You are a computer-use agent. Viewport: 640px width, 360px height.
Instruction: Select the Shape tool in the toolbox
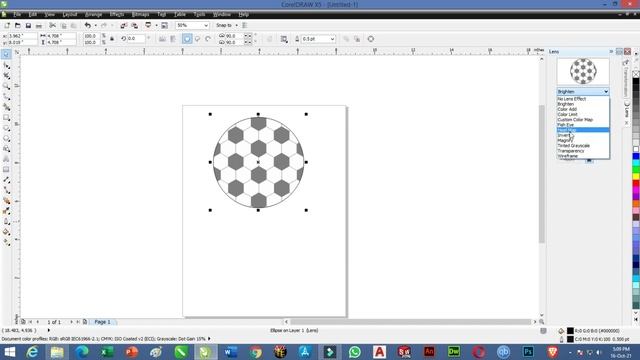6,65
